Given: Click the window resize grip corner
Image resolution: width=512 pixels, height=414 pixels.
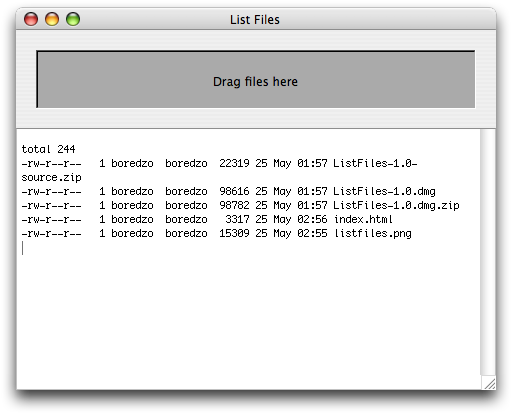Looking at the screenshot, I should [489, 383].
